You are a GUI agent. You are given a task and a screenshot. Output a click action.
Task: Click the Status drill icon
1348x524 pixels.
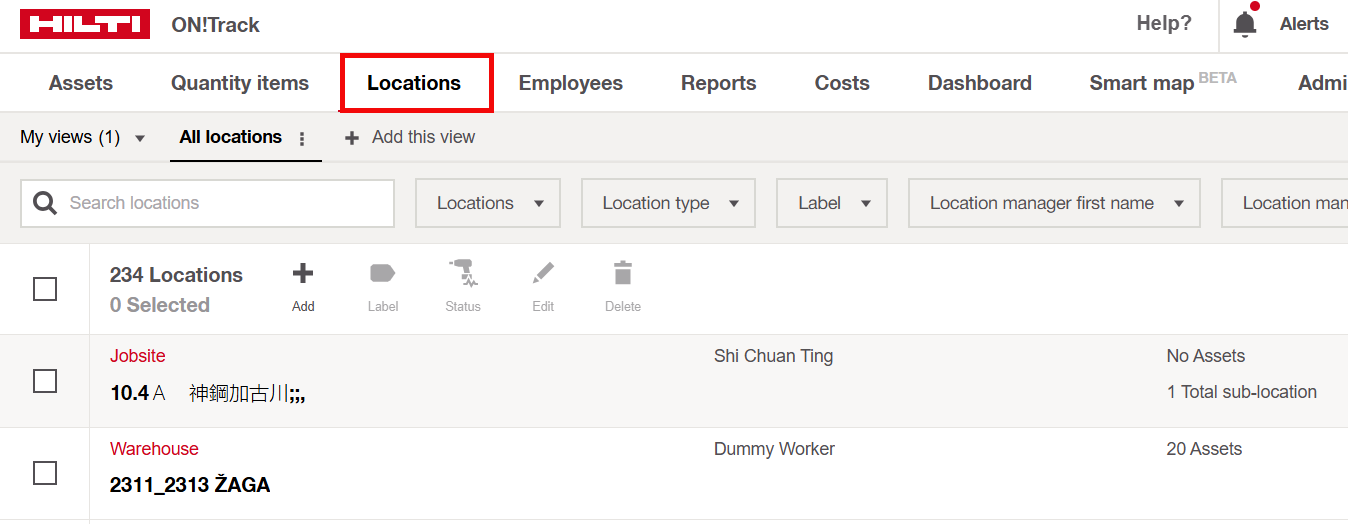tap(463, 273)
